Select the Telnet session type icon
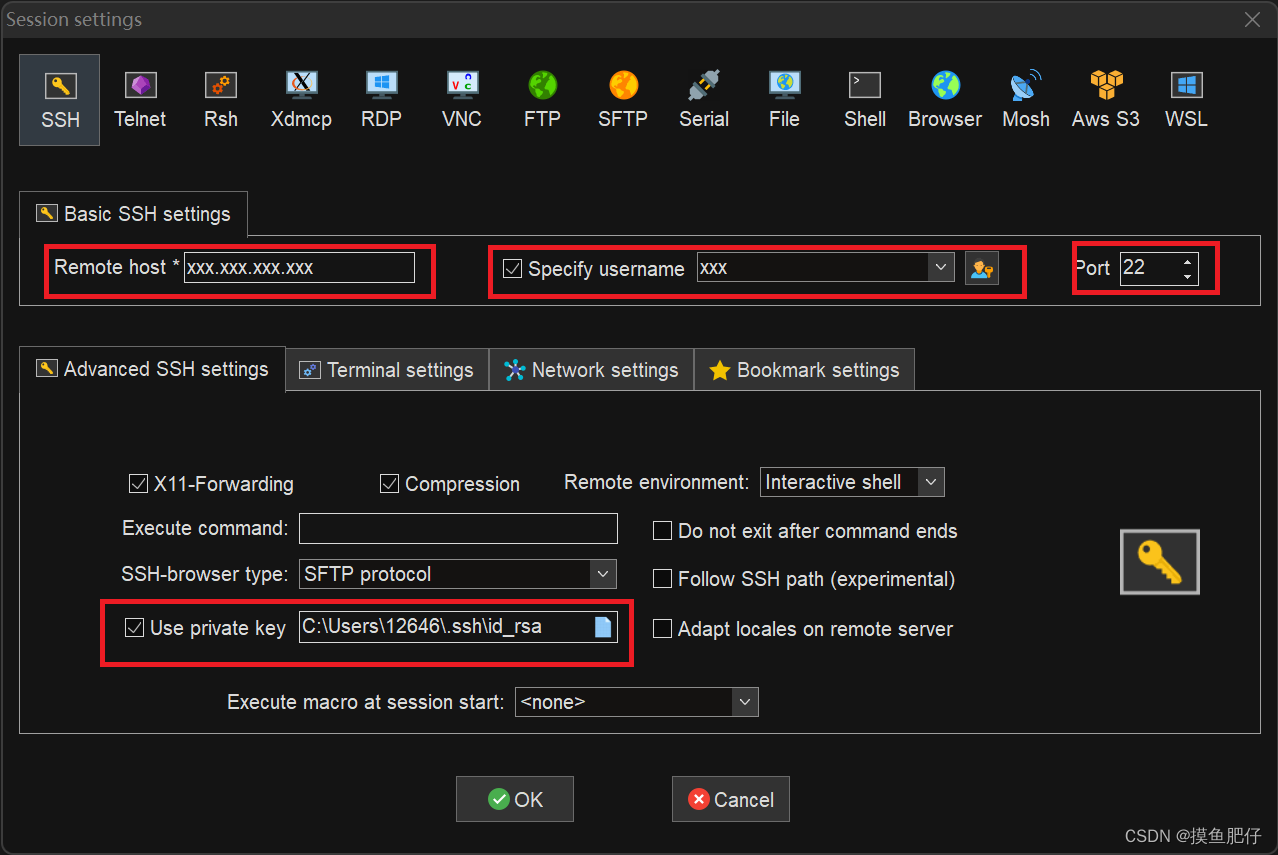The height and width of the screenshot is (855, 1278). point(140,100)
